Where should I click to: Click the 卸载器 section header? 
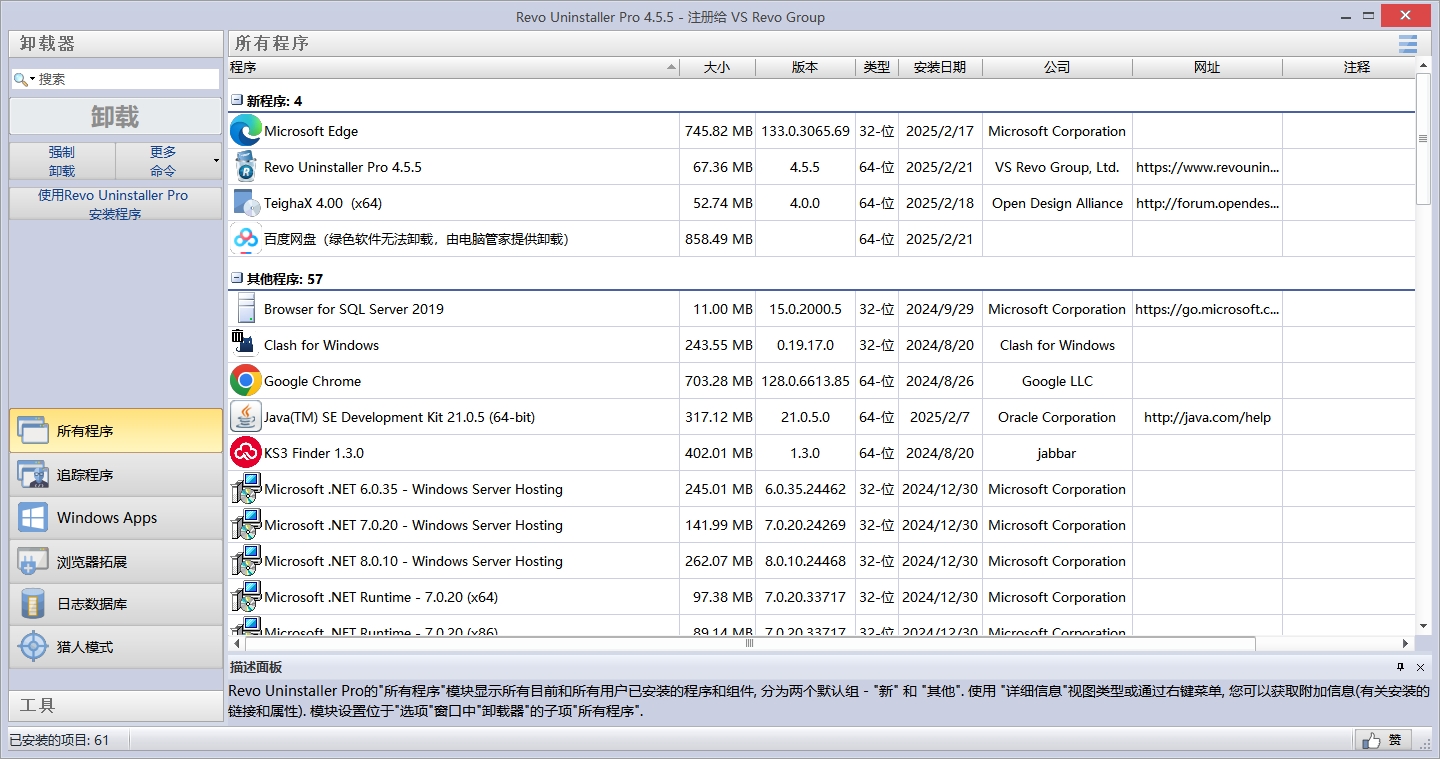116,44
